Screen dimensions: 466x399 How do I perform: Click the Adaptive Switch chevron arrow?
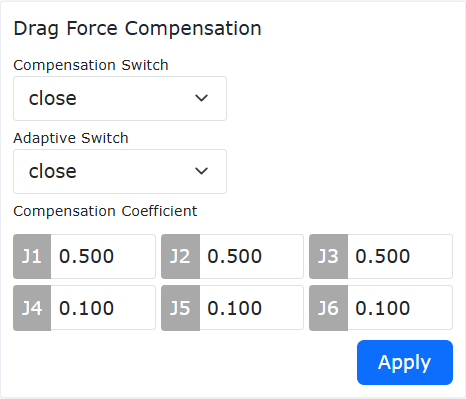coord(201,171)
